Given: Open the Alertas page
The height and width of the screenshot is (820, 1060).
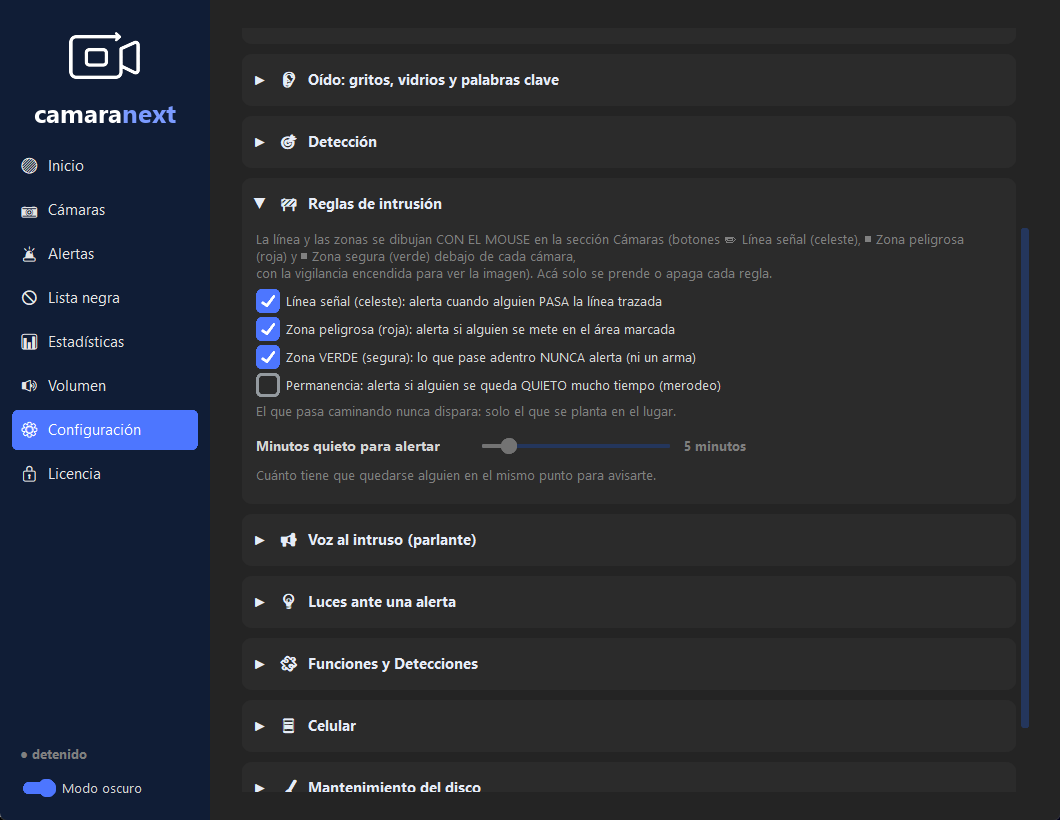Looking at the screenshot, I should pos(105,254).
